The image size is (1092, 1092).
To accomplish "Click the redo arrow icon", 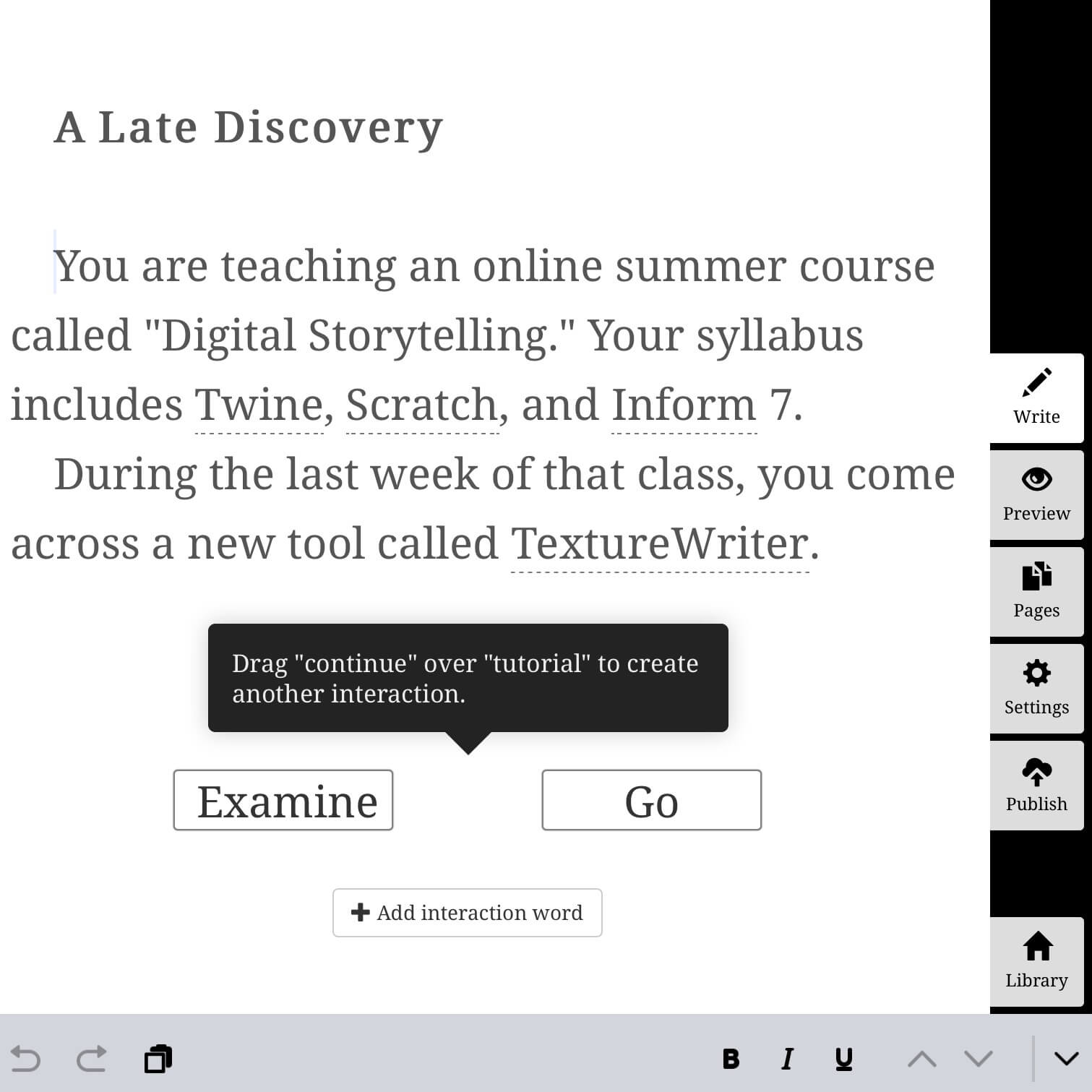I will pos(92,1059).
